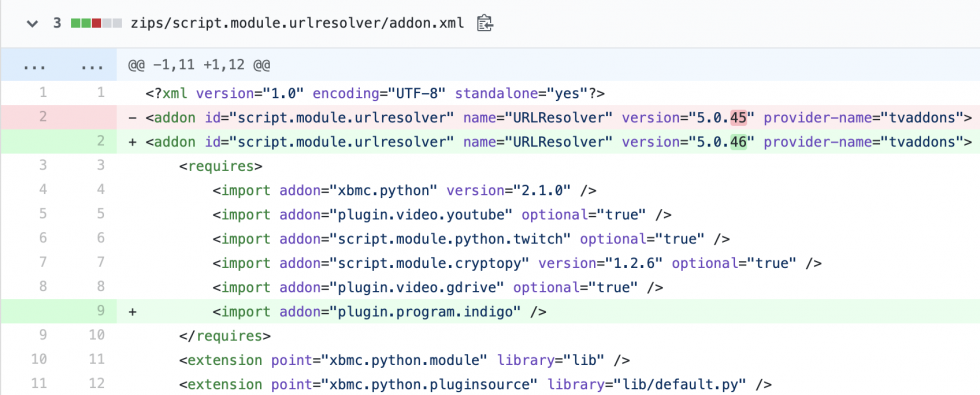
Task: Click the changed lines count 3
Action: 57,24
